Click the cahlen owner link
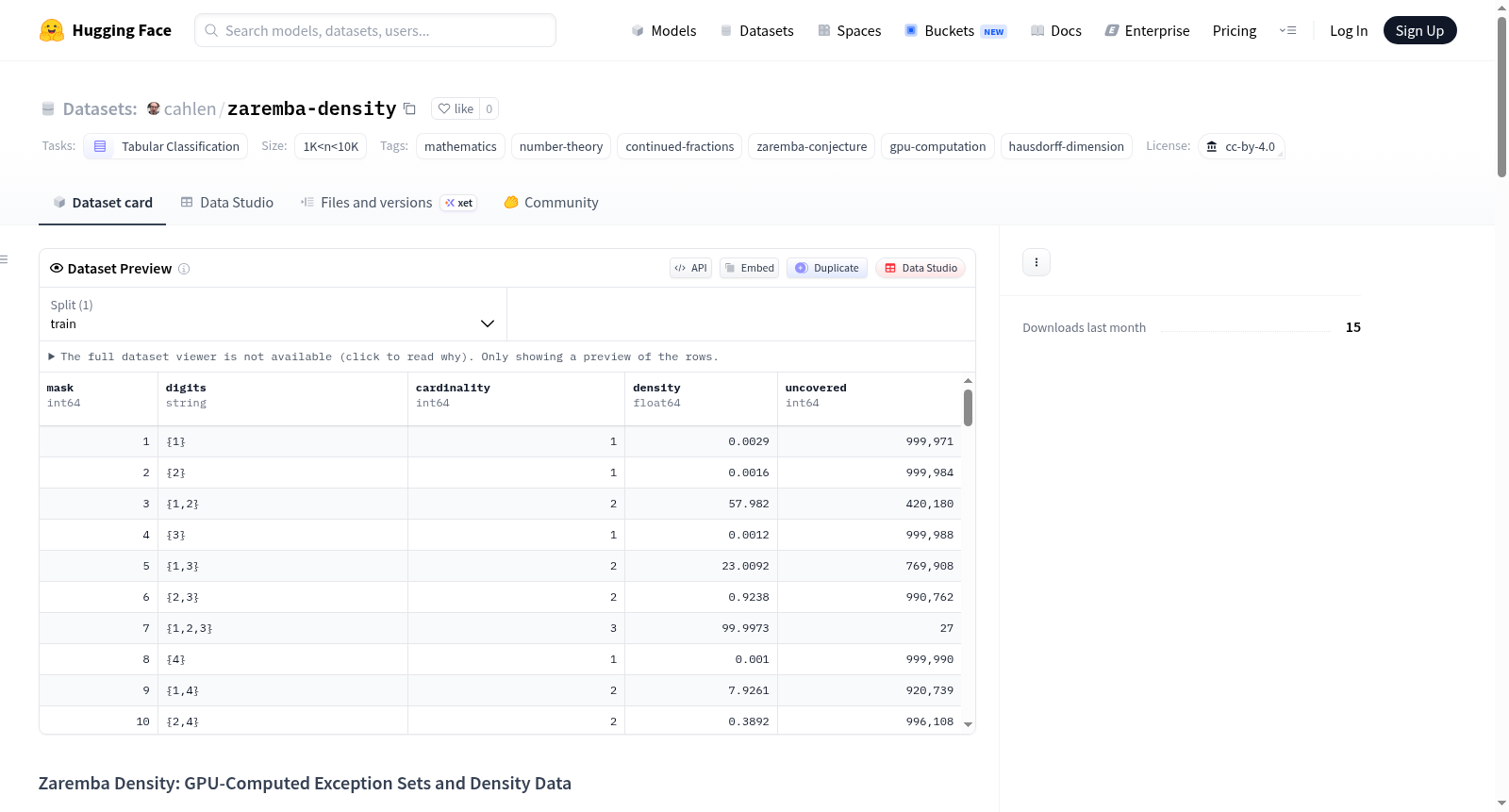This screenshot has width=1509, height=812. pos(190,109)
